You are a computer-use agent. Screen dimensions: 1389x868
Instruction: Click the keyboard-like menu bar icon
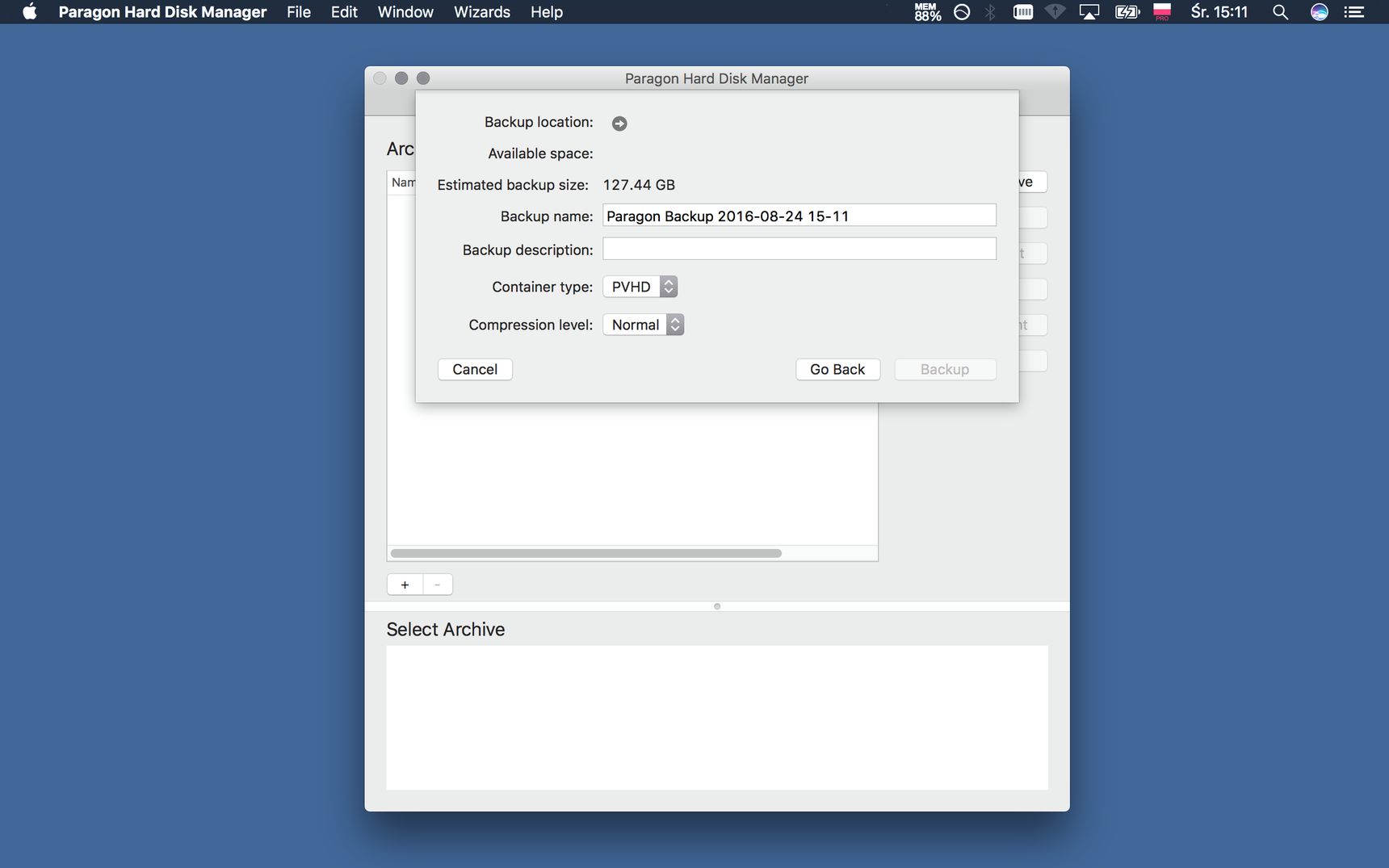tap(1023, 12)
